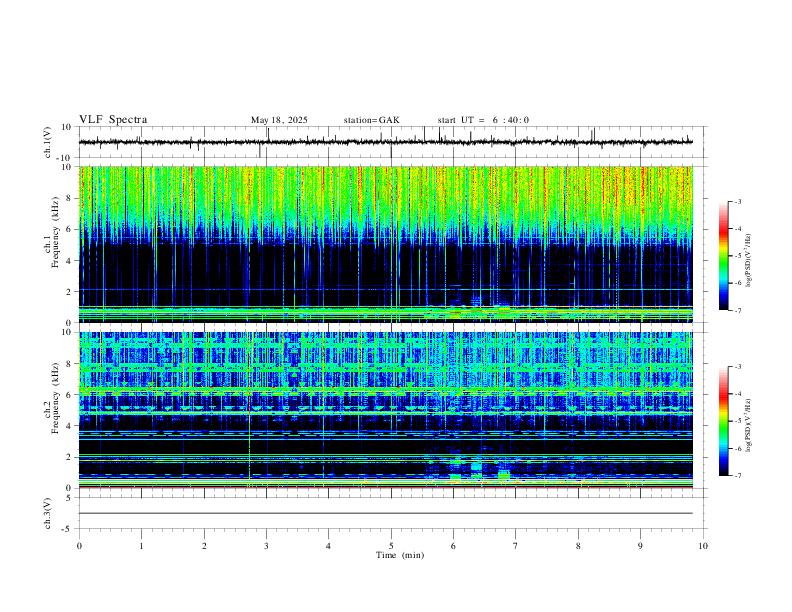
Task: Click the "station=GAK" label
Action: [371, 120]
